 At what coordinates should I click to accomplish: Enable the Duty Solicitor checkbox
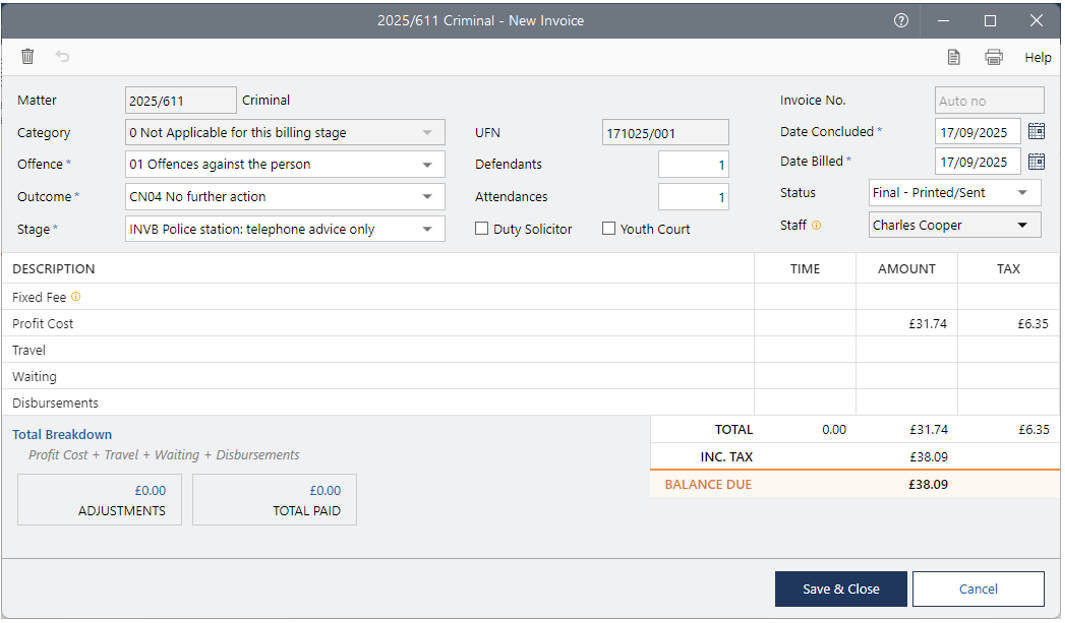pyautogui.click(x=483, y=229)
